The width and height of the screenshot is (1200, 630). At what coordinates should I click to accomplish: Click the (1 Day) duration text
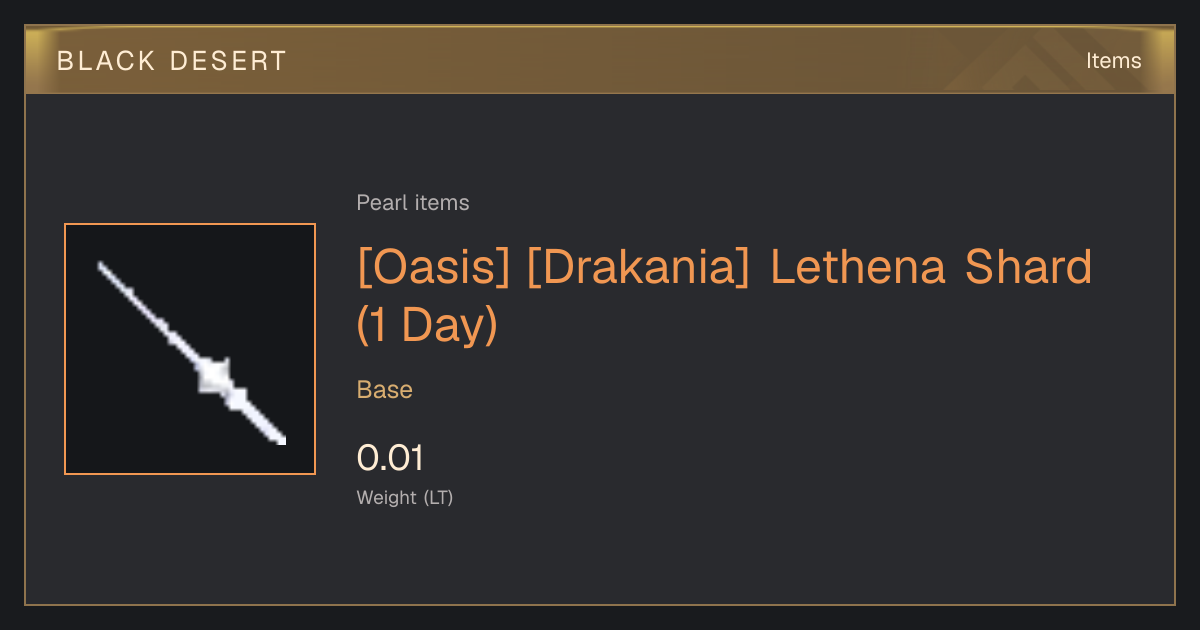[427, 326]
